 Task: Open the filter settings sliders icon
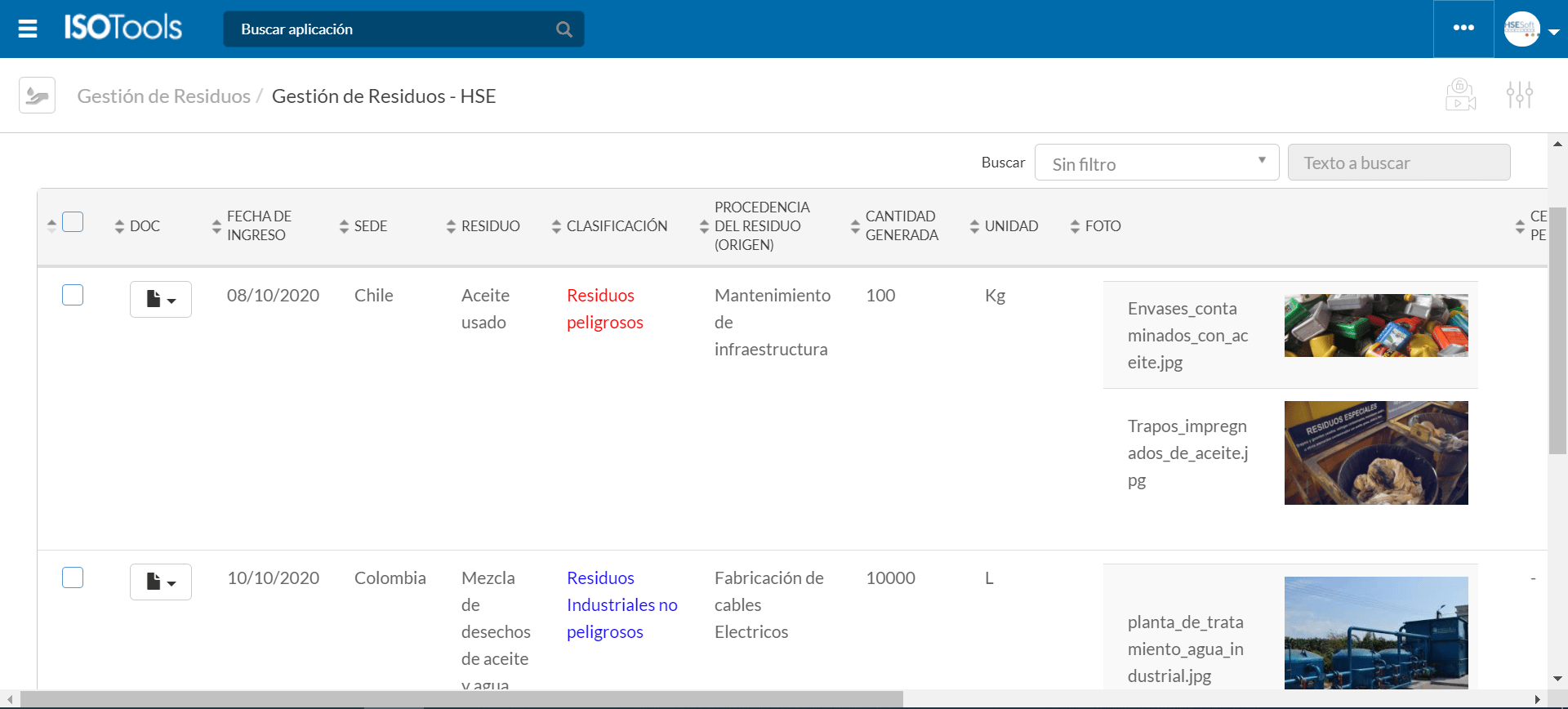click(1519, 95)
